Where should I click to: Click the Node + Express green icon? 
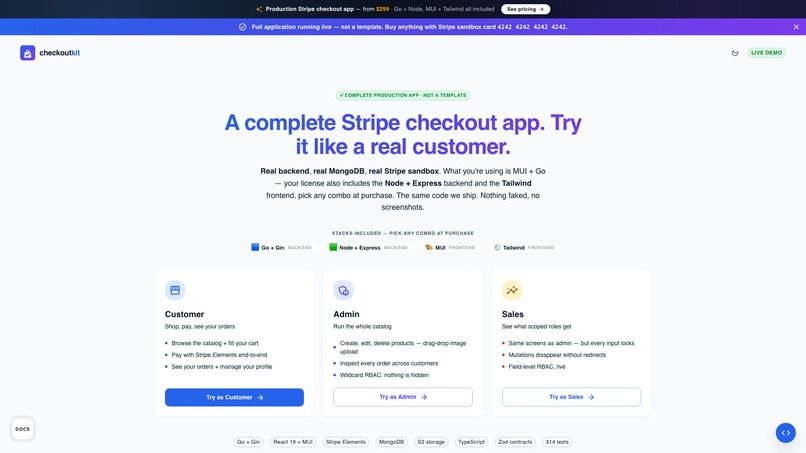coord(333,247)
